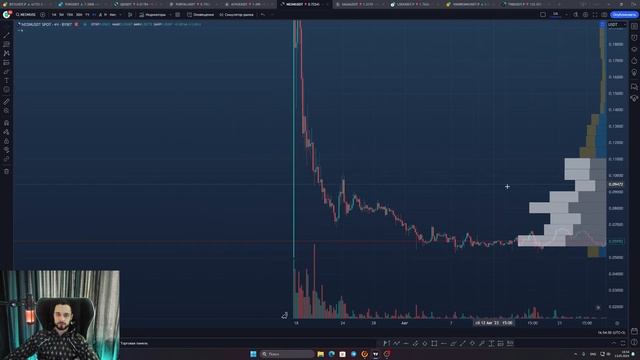Toggle the magnet mode icon
Viewport: 640px width, 360px height.
click(7, 123)
